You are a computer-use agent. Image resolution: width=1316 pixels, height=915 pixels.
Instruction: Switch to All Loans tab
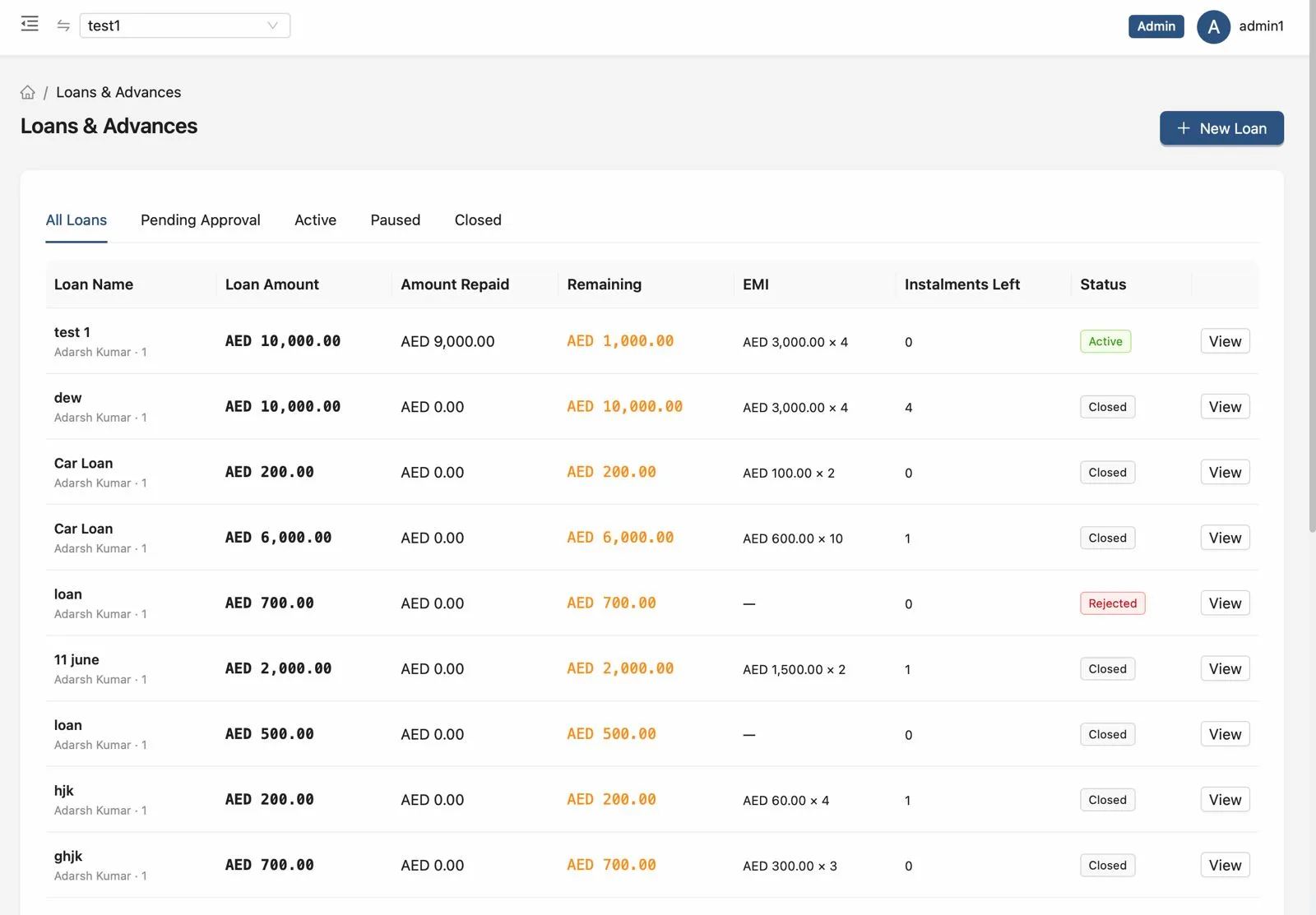[x=76, y=220]
